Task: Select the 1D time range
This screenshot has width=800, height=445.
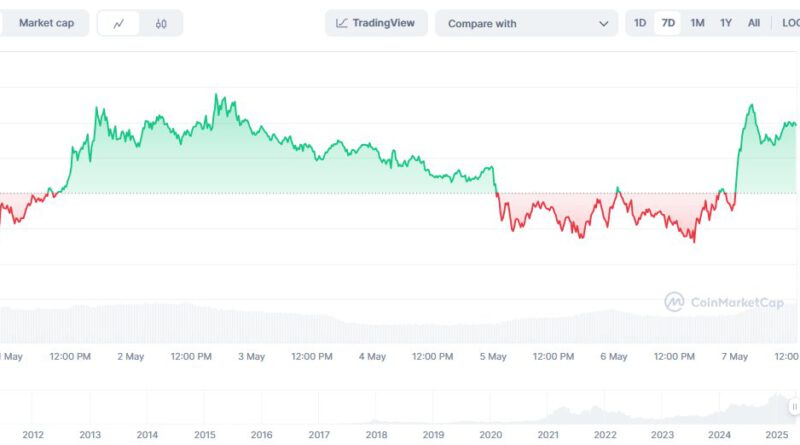Action: coord(640,23)
